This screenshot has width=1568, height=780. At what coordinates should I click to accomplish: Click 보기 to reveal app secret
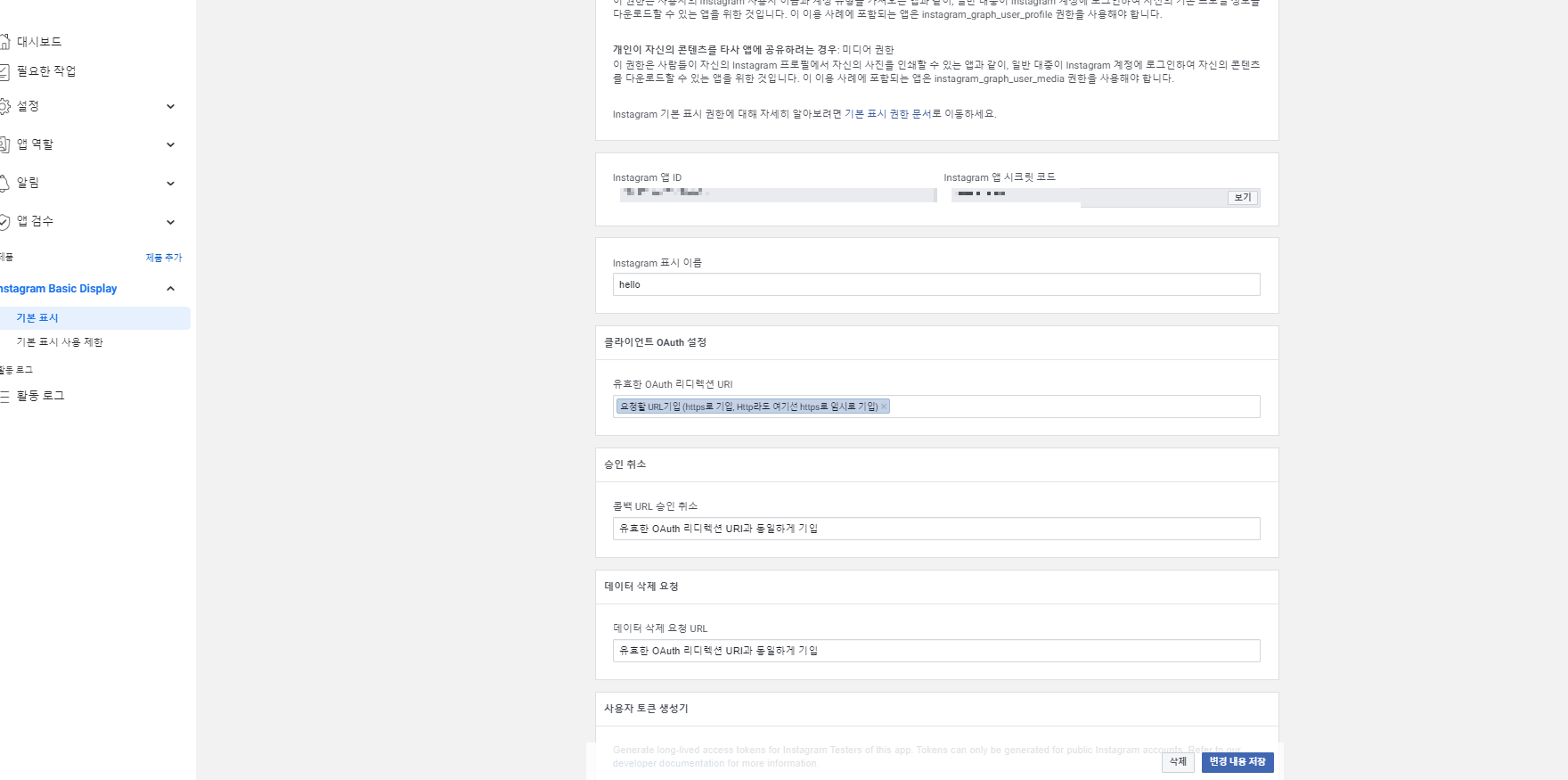tap(1243, 198)
